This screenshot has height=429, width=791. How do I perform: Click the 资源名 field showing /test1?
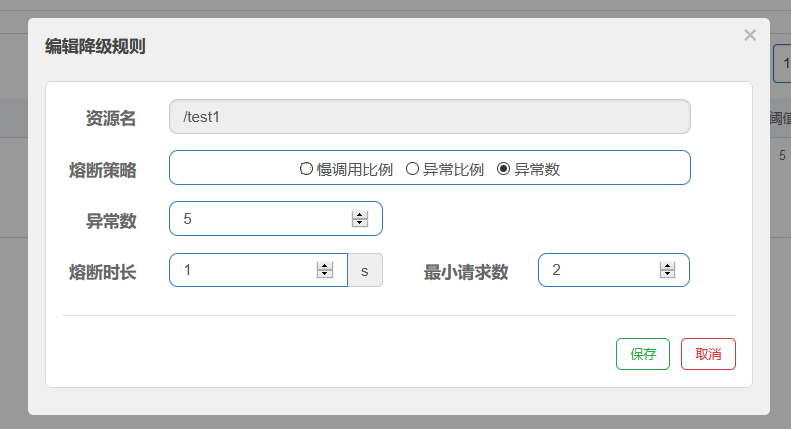click(430, 117)
